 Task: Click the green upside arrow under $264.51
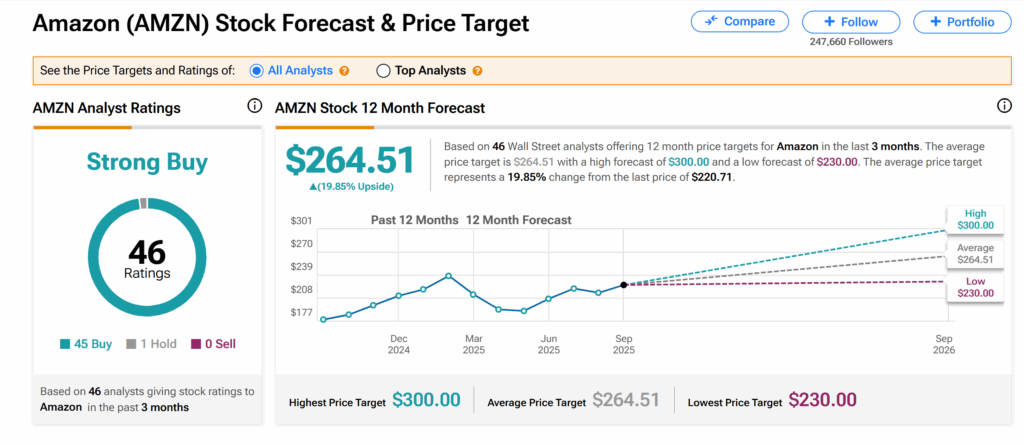coord(314,187)
